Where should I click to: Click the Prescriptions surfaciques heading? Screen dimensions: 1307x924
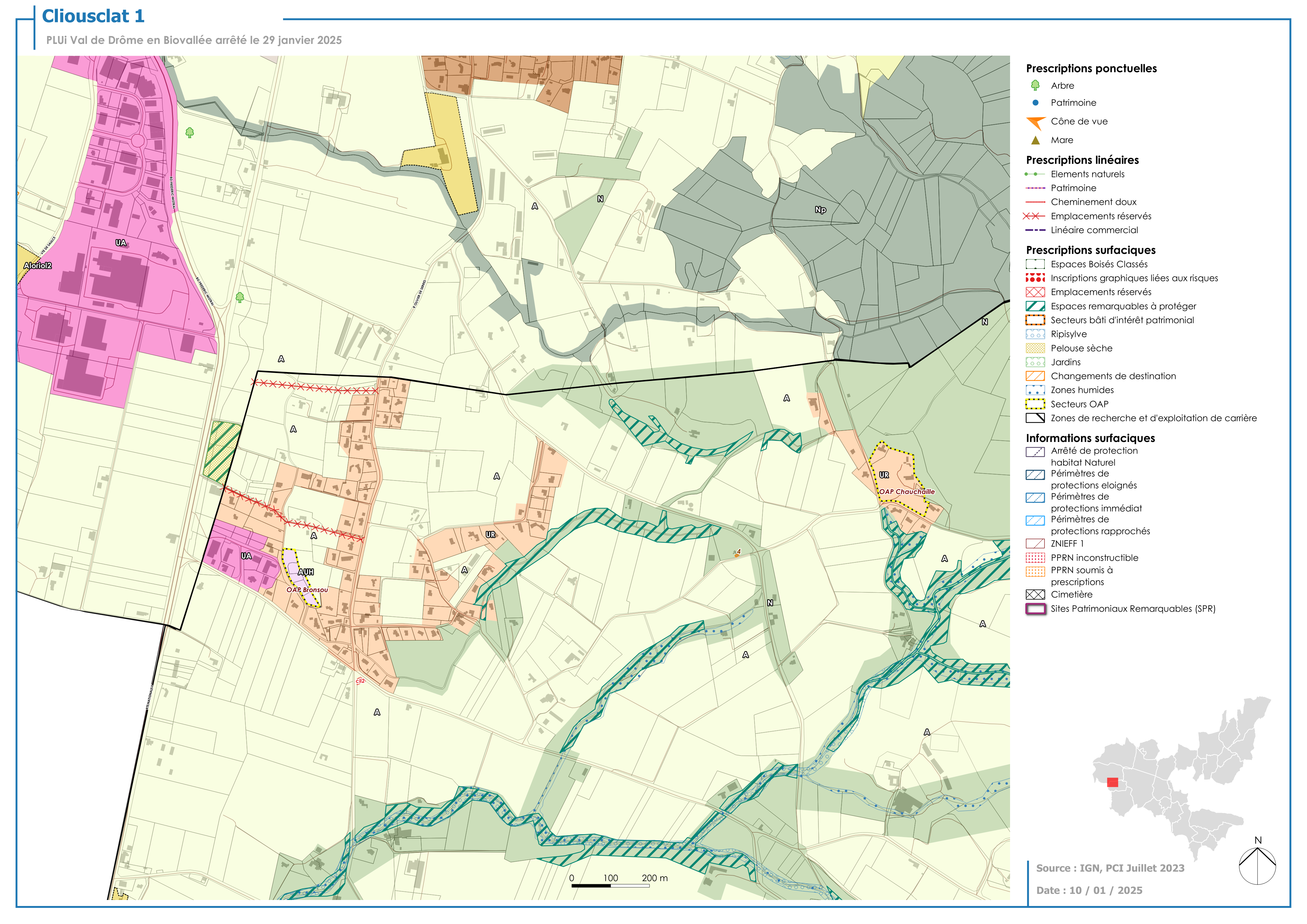[1091, 250]
